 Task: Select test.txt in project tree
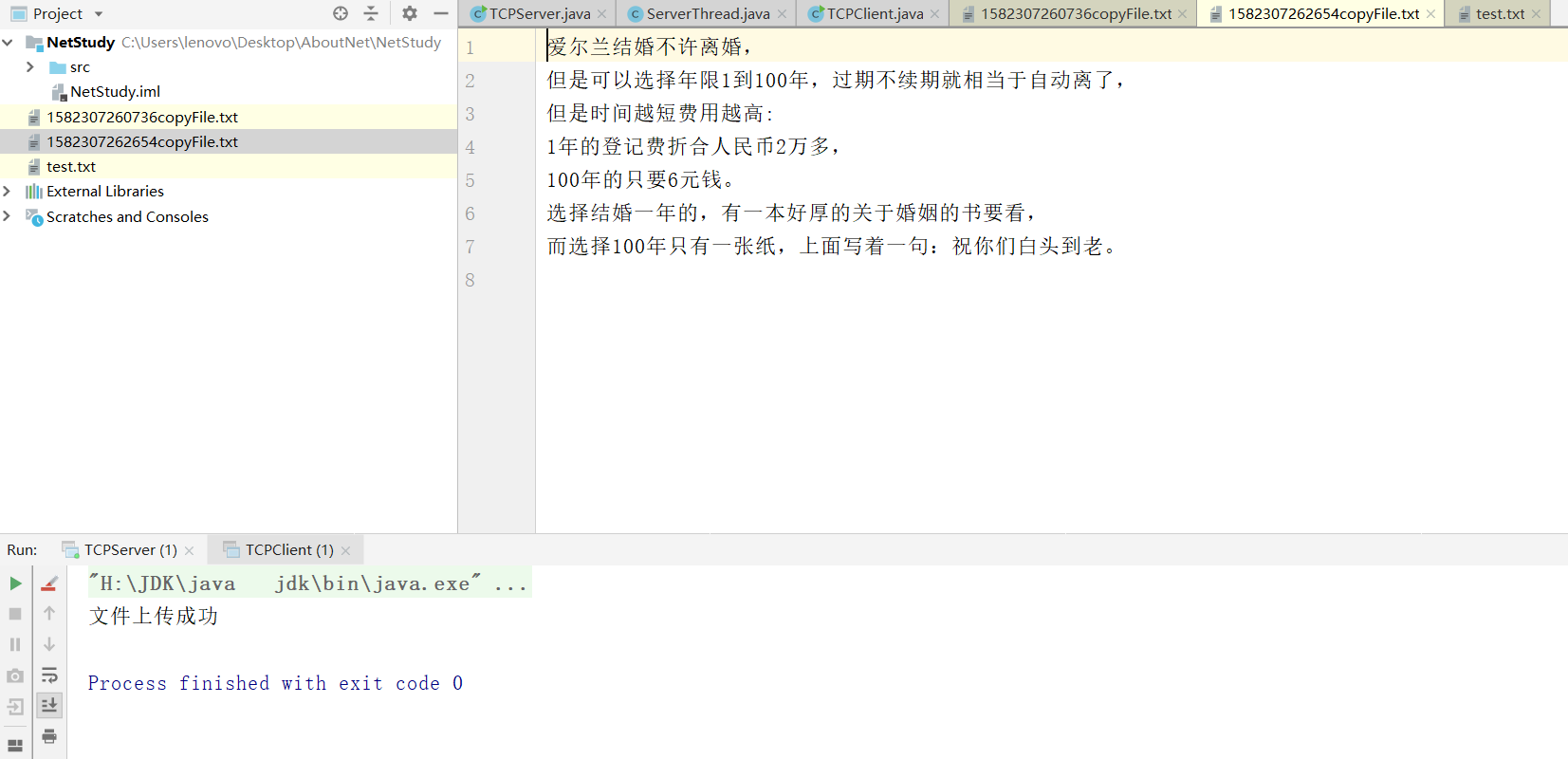coord(71,167)
